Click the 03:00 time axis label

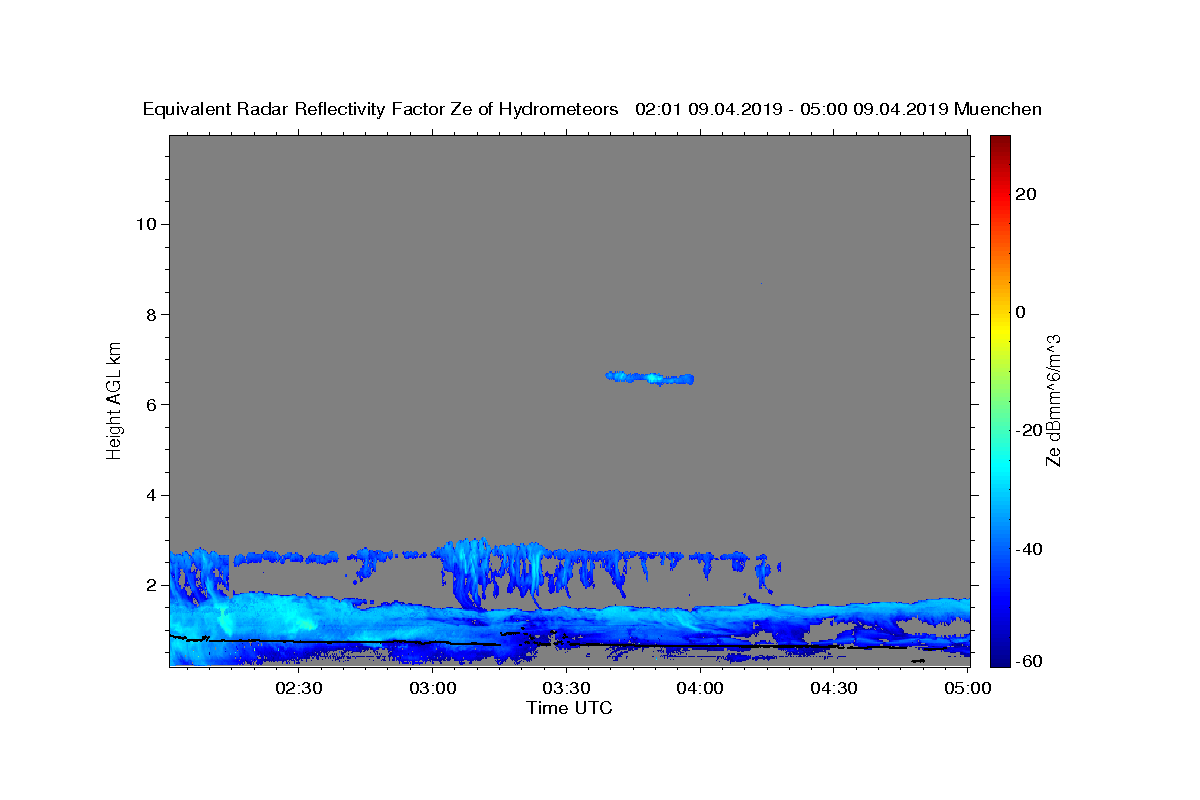click(432, 688)
